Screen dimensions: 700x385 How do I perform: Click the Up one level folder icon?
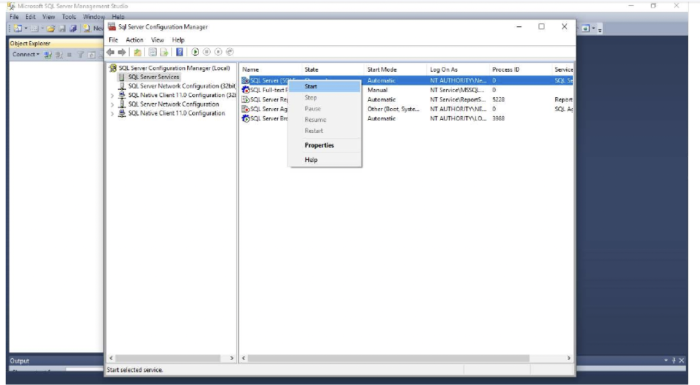(x=138, y=52)
